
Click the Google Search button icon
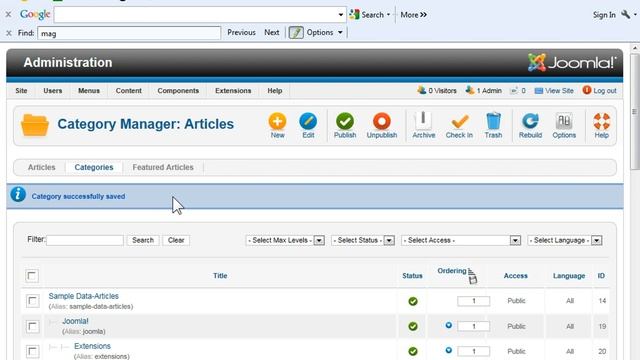point(354,15)
